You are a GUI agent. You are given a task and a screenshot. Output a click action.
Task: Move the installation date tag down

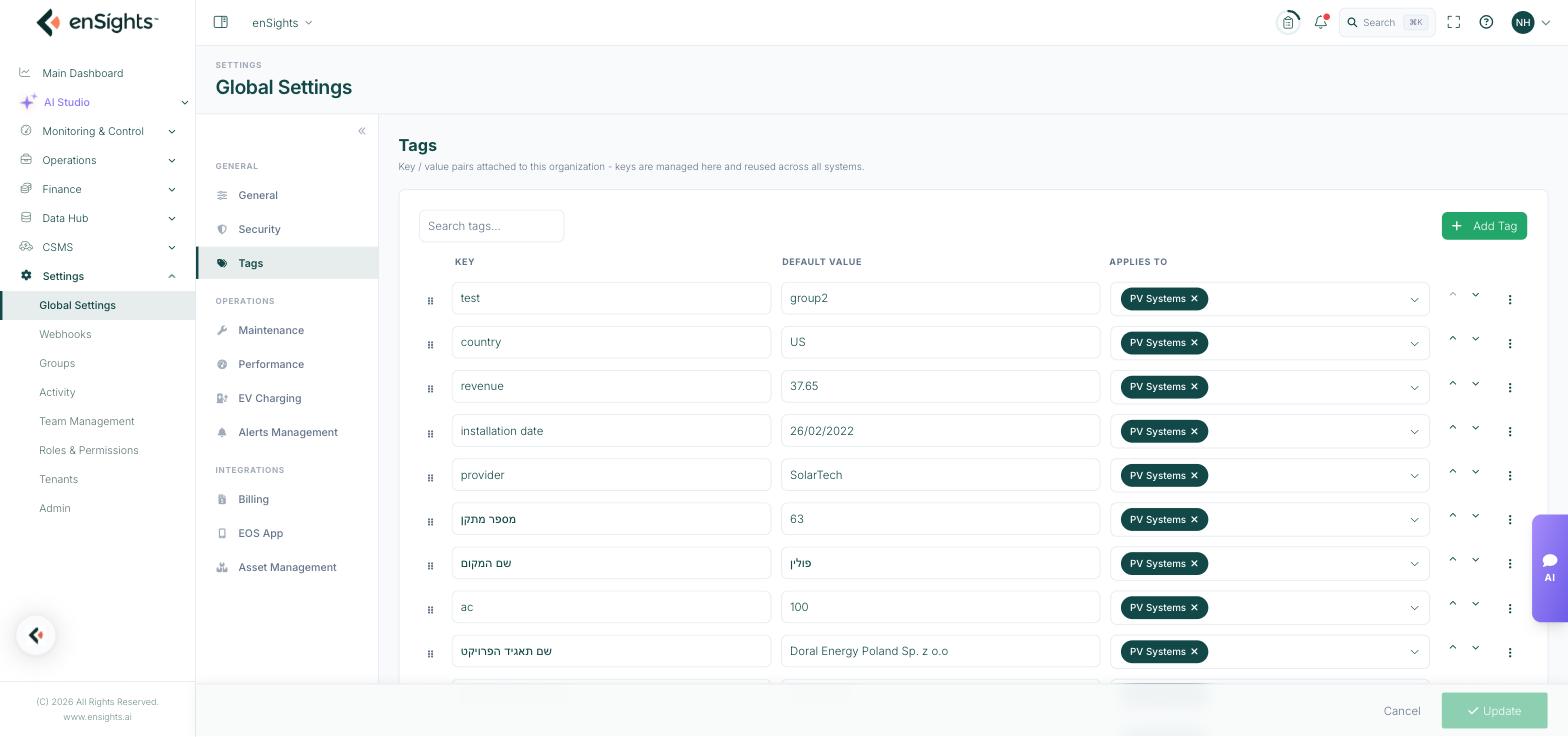click(x=1475, y=427)
